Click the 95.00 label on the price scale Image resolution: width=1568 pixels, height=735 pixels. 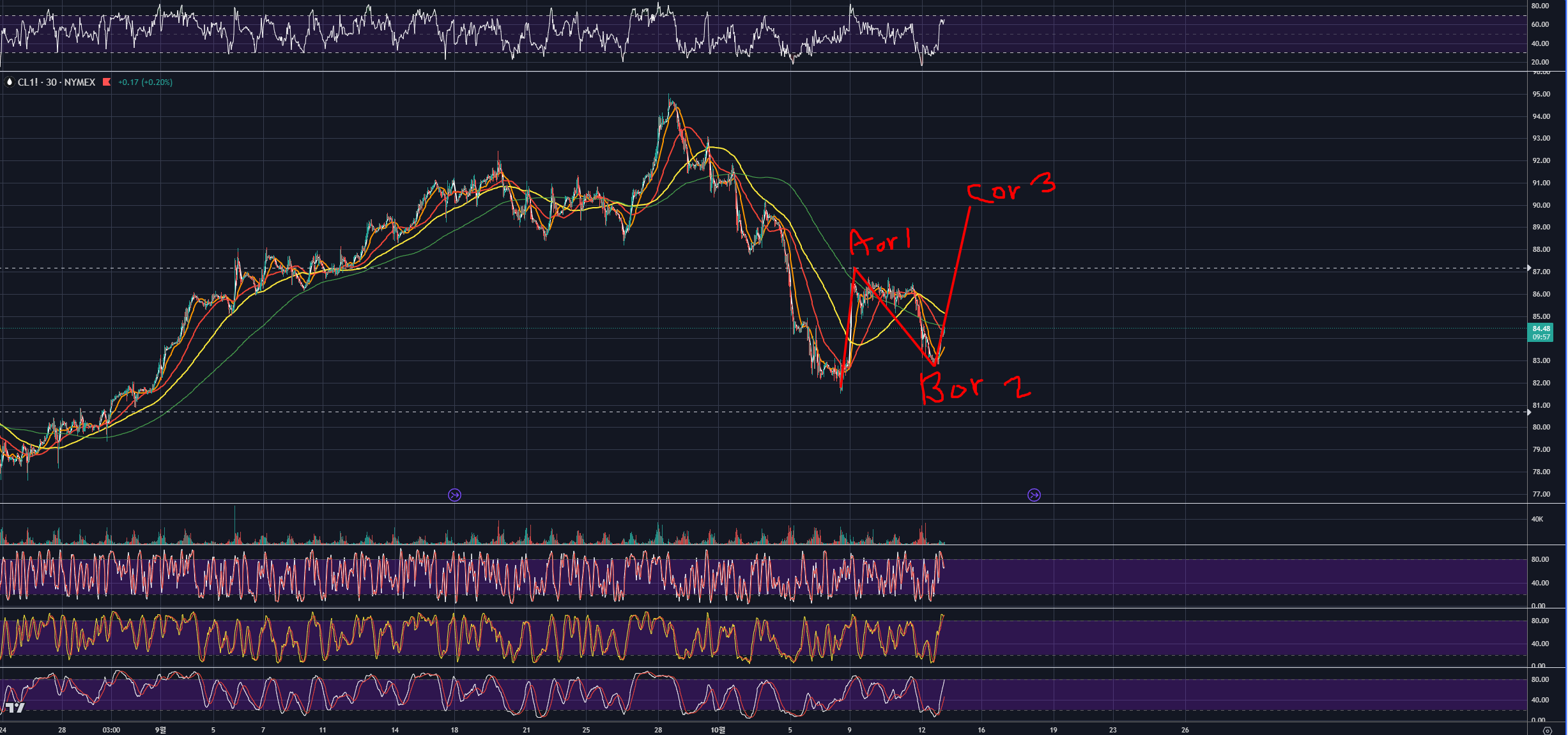click(x=1541, y=94)
